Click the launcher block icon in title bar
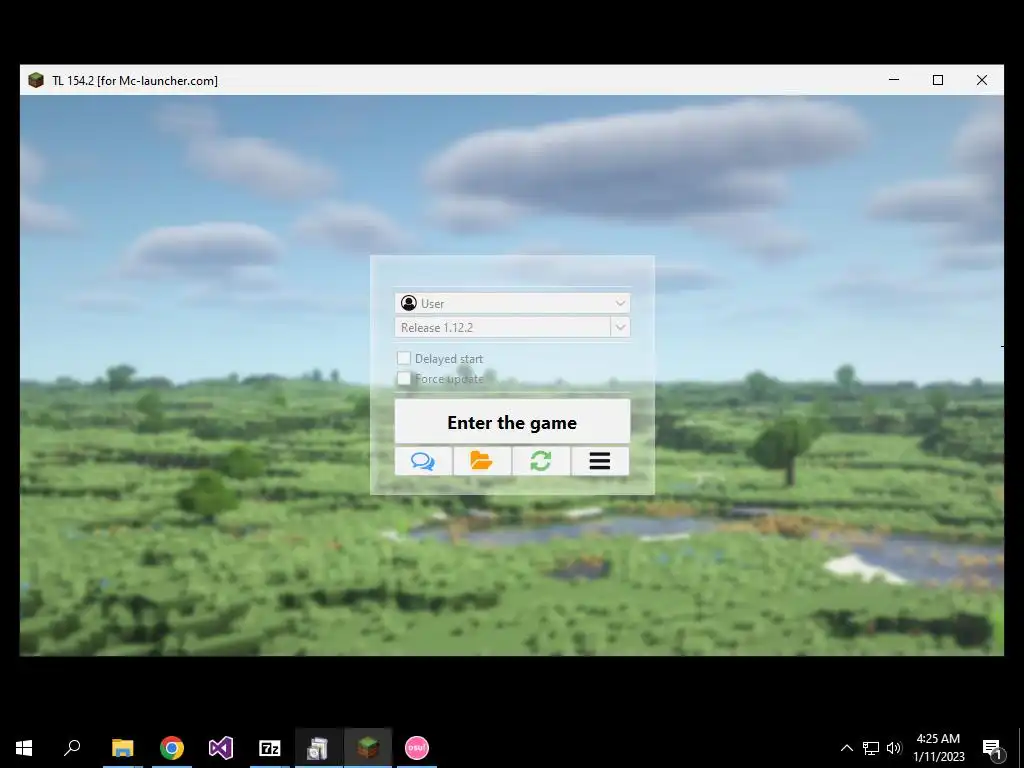 pos(36,80)
